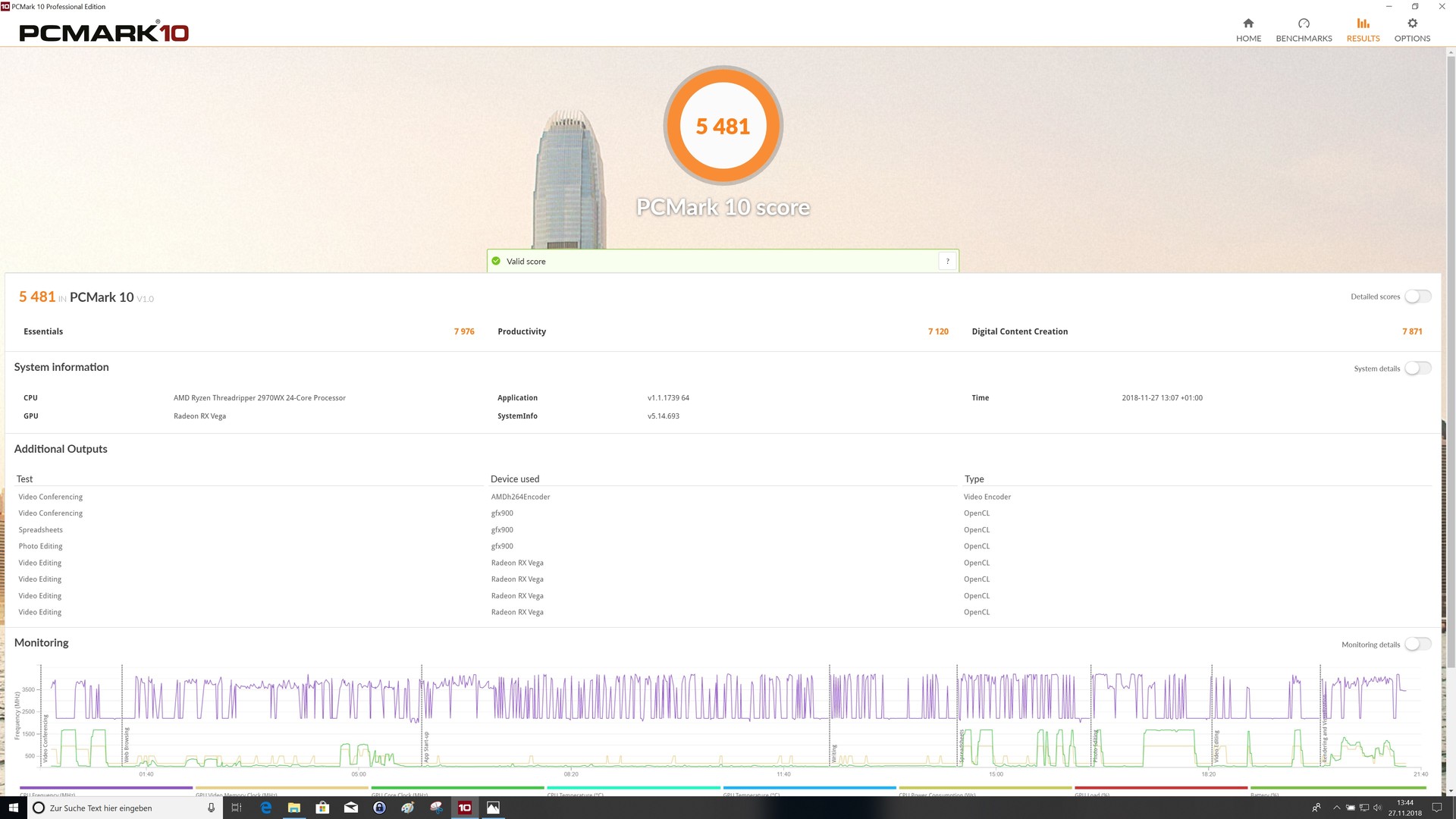This screenshot has height=819, width=1456.
Task: Select the Digital Content Creation score 7 871
Action: pos(1412,331)
